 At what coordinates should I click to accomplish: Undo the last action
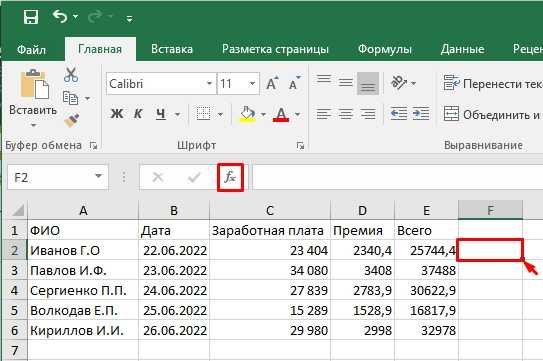click(60, 16)
